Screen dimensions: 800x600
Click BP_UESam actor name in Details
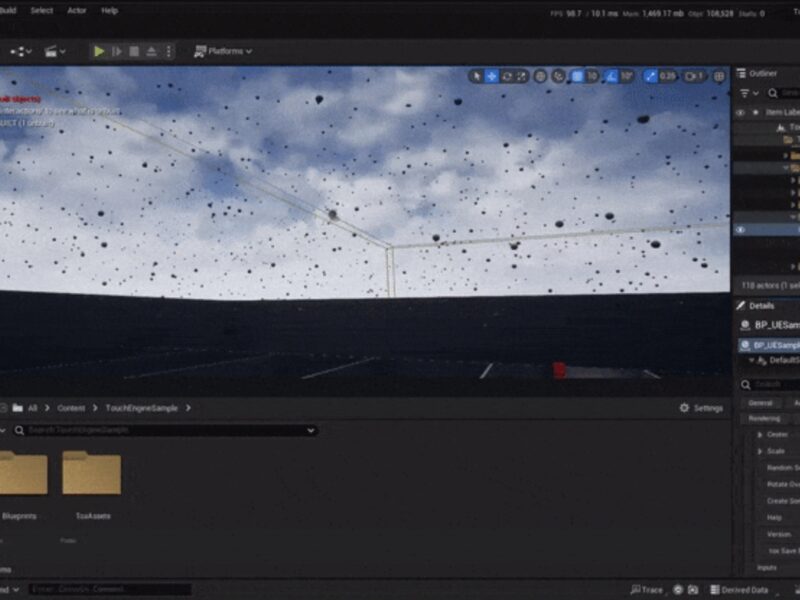pos(777,325)
